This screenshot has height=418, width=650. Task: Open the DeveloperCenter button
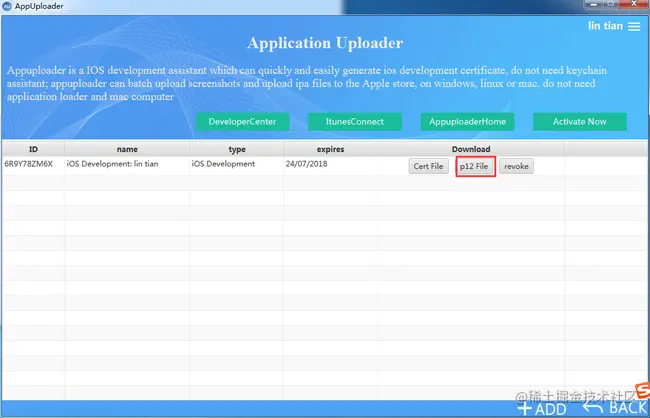[x=242, y=122]
